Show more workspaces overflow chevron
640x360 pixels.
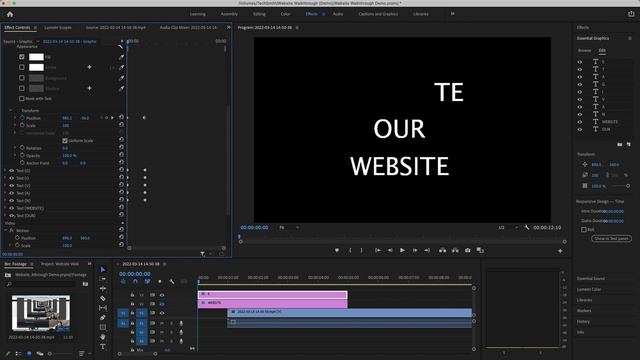(x=452, y=14)
